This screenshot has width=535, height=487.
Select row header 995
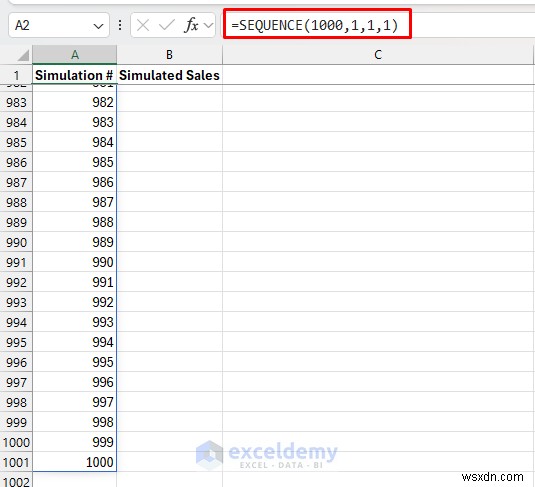point(16,342)
